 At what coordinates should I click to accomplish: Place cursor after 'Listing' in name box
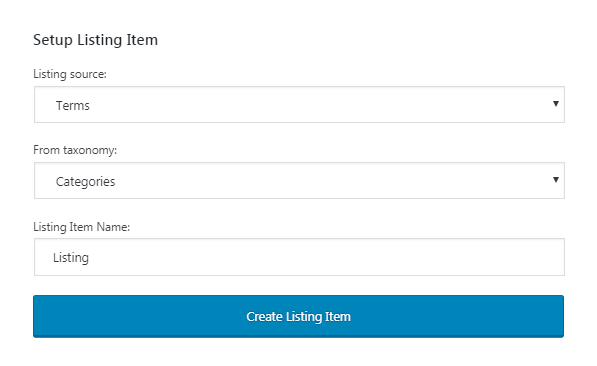pos(90,258)
